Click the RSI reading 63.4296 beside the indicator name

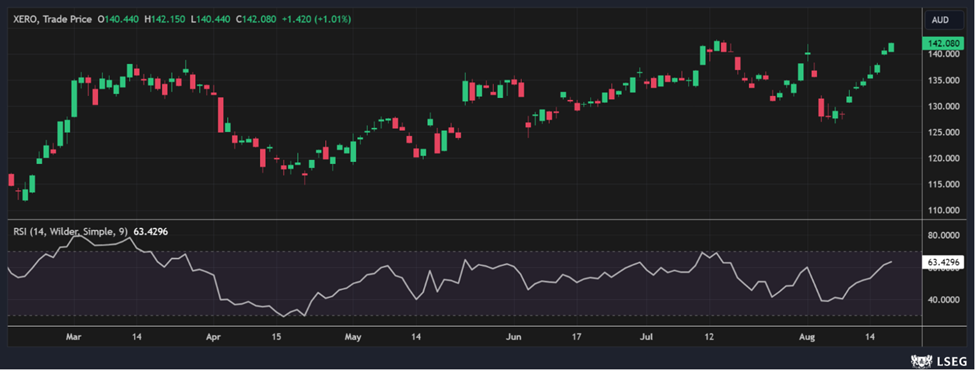(151, 231)
